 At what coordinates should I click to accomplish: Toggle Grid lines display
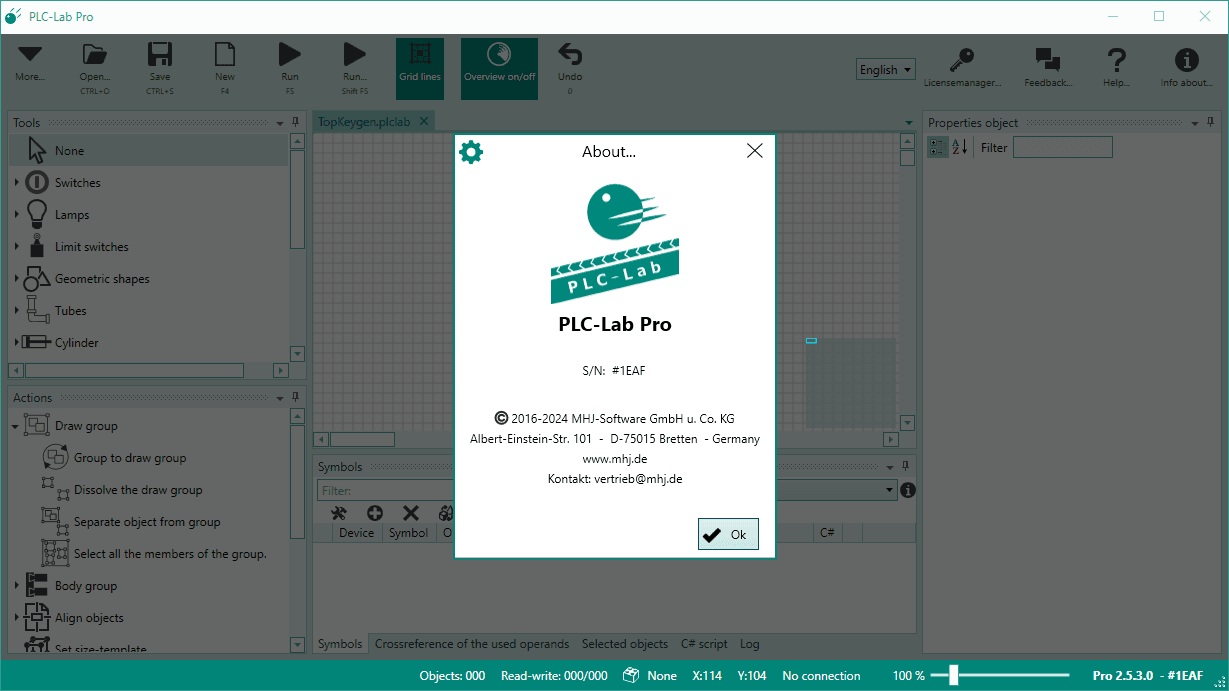(x=419, y=67)
